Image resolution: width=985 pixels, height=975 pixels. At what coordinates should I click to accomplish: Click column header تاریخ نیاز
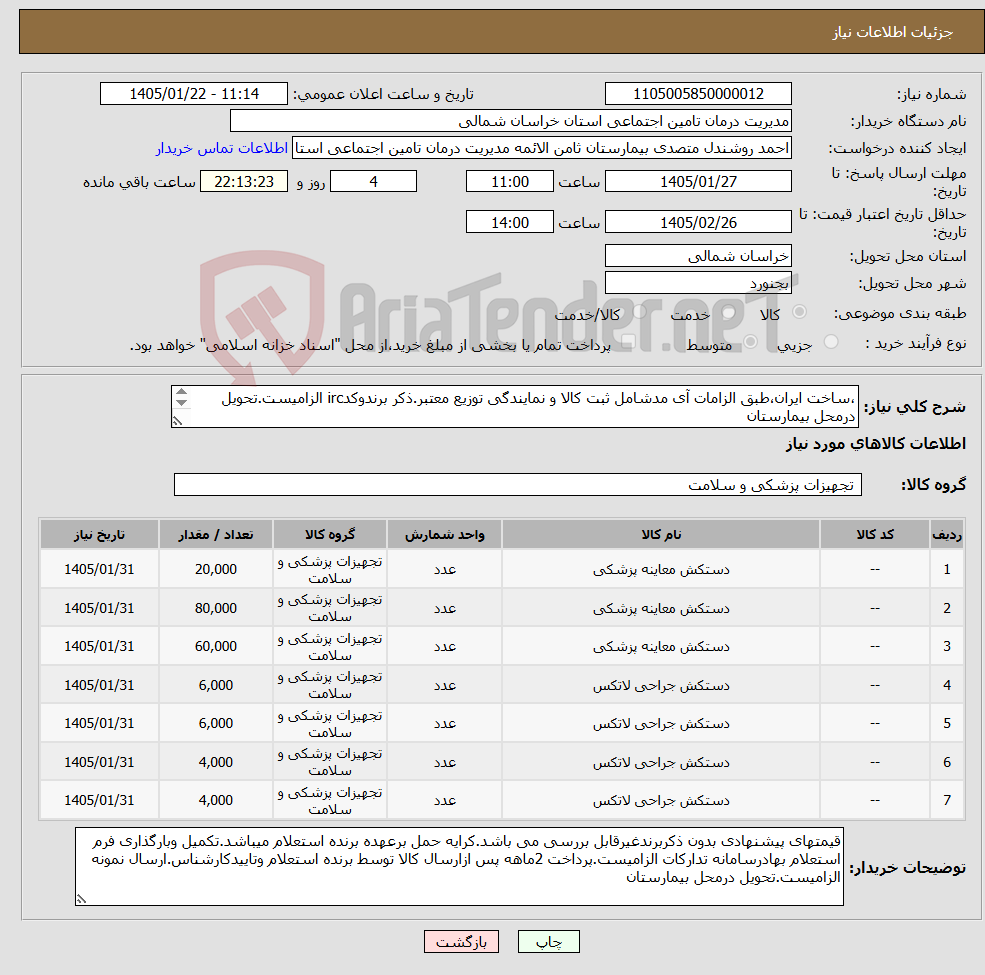click(x=99, y=535)
